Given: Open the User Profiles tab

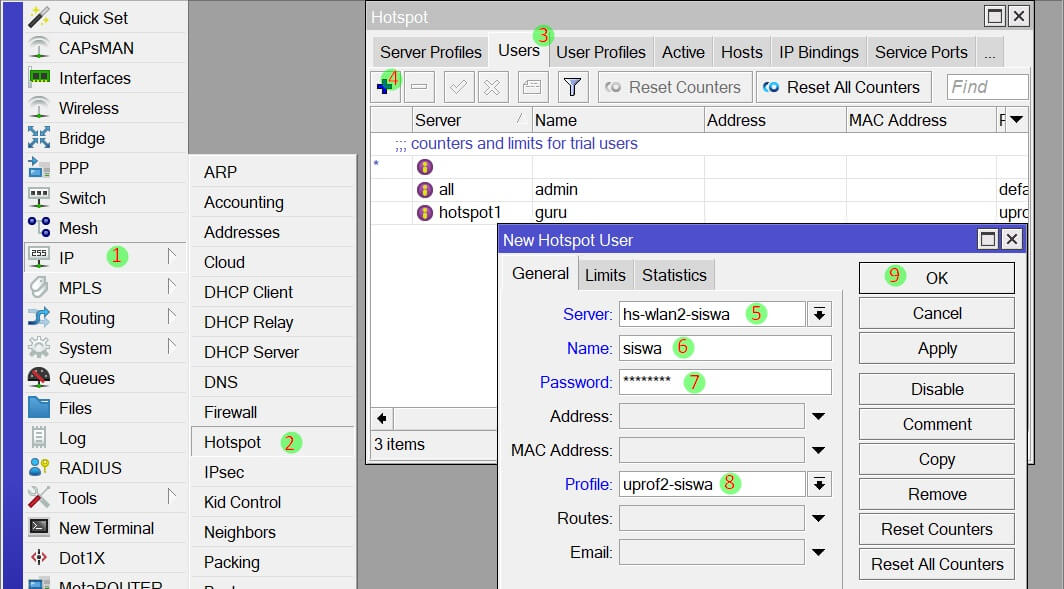Looking at the screenshot, I should [601, 52].
